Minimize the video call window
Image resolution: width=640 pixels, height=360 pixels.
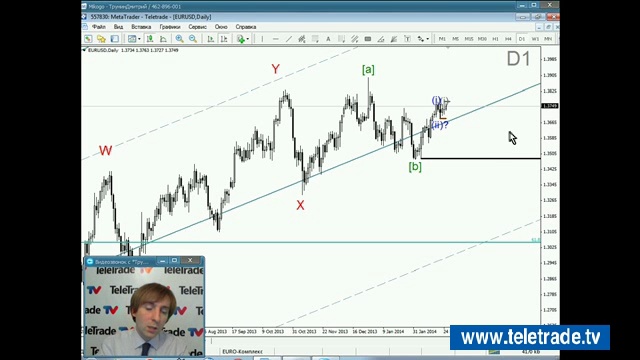click(x=162, y=260)
